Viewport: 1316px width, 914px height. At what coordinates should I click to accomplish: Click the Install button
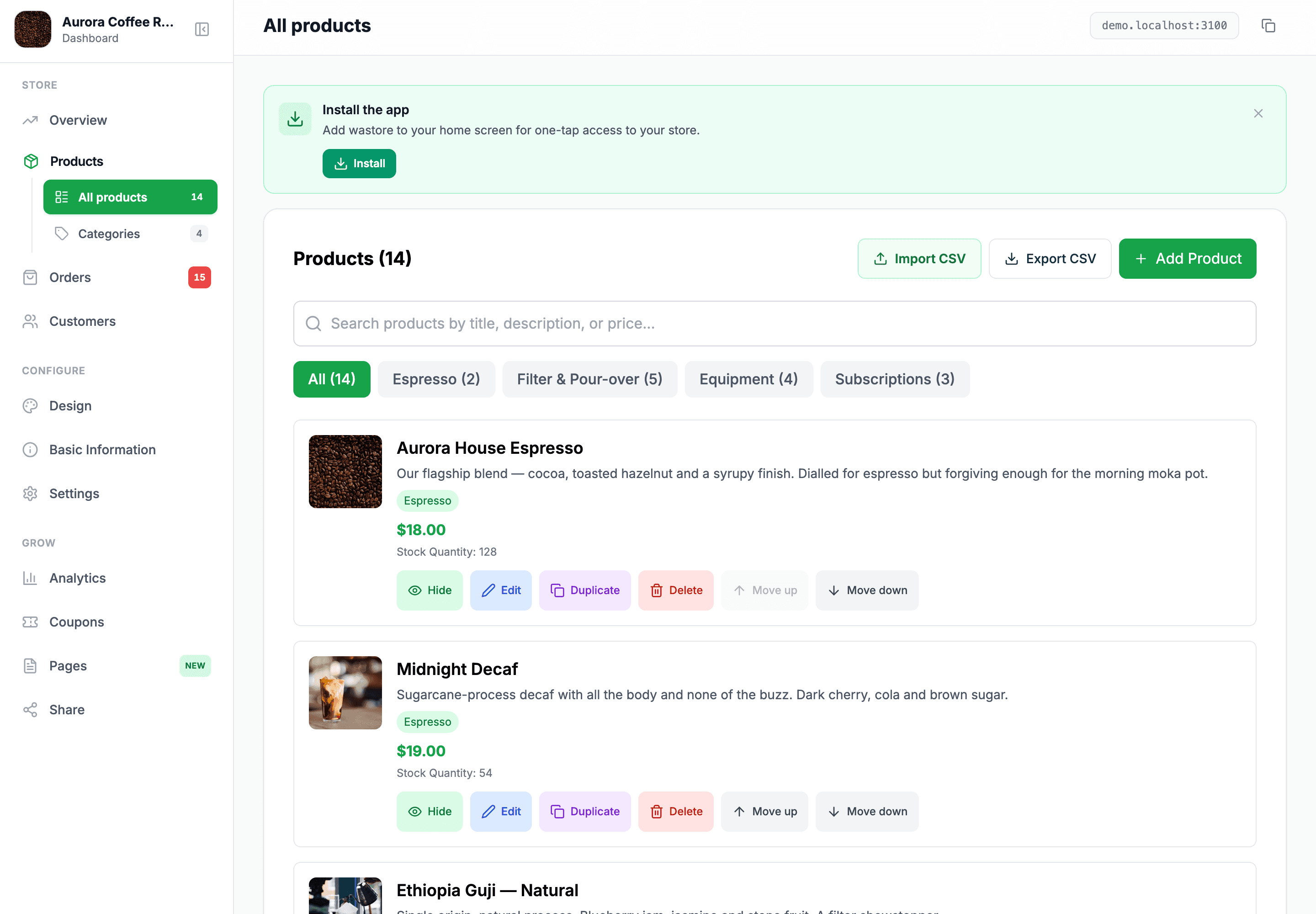[359, 164]
